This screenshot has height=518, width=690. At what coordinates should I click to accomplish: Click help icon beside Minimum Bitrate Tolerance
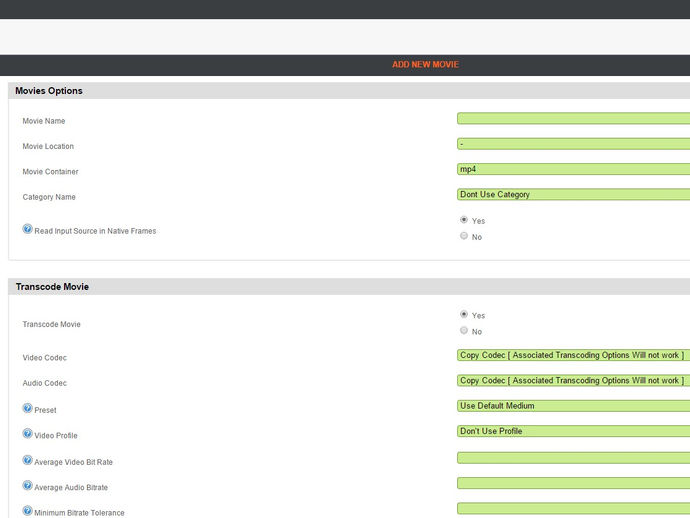[x=27, y=511]
